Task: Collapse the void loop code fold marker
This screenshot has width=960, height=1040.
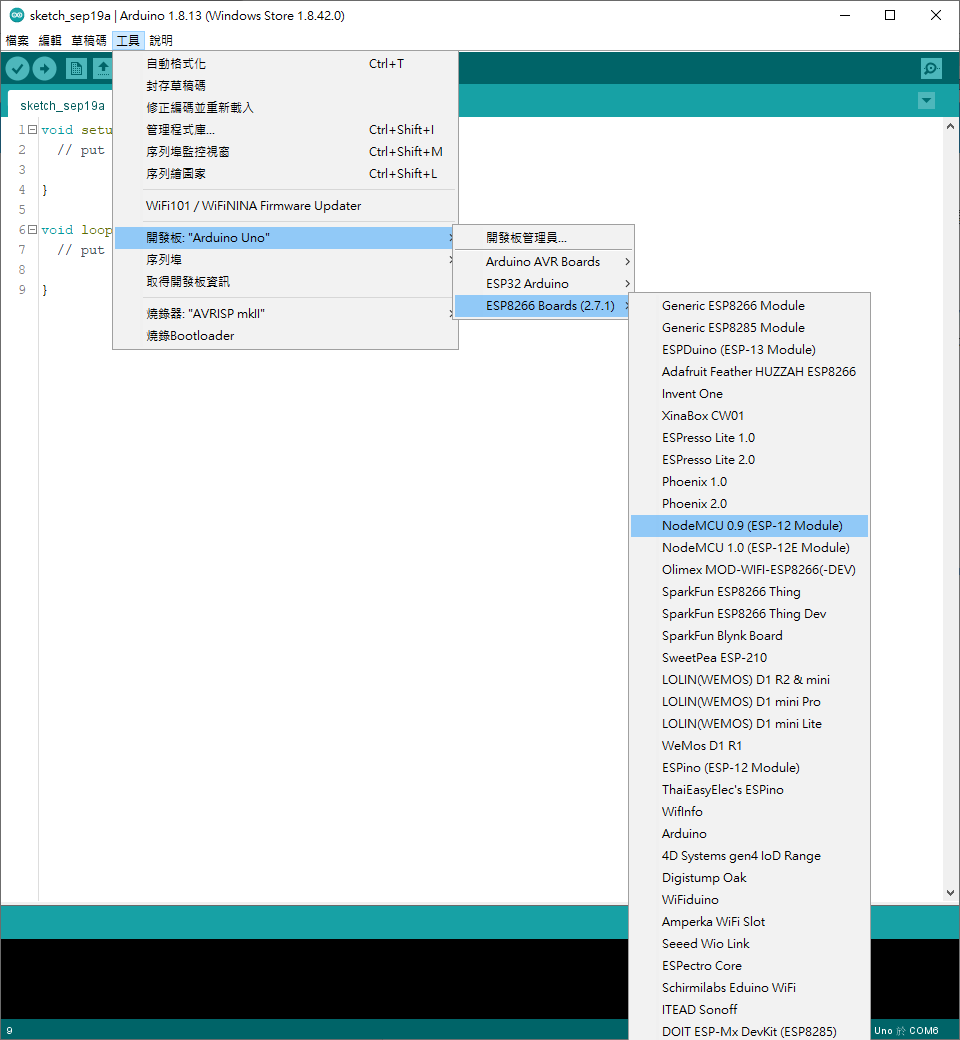Action: 32,229
